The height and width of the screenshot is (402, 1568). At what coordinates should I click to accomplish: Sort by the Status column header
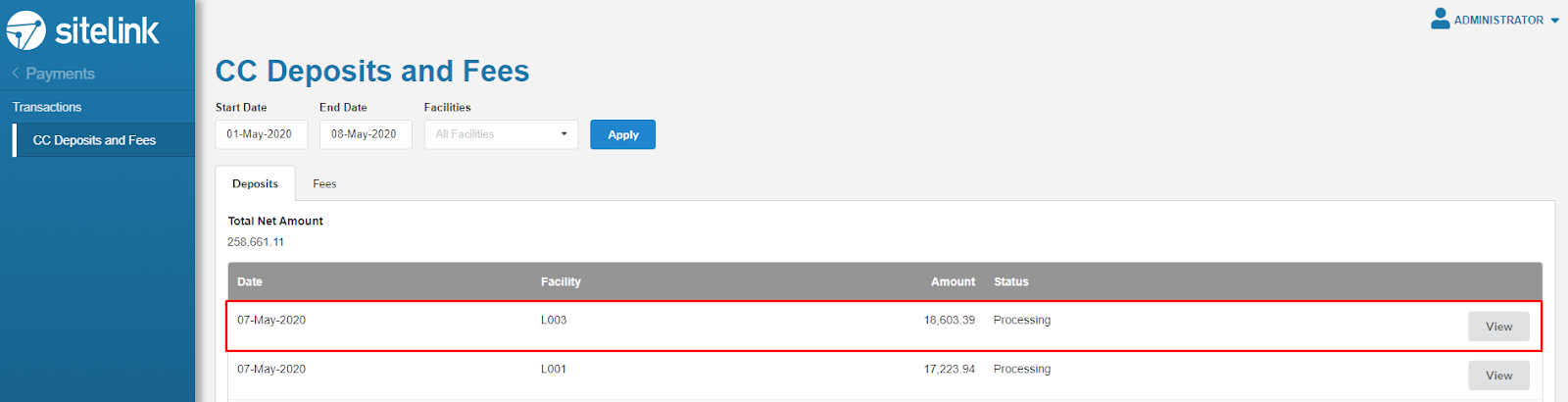pos(1011,281)
